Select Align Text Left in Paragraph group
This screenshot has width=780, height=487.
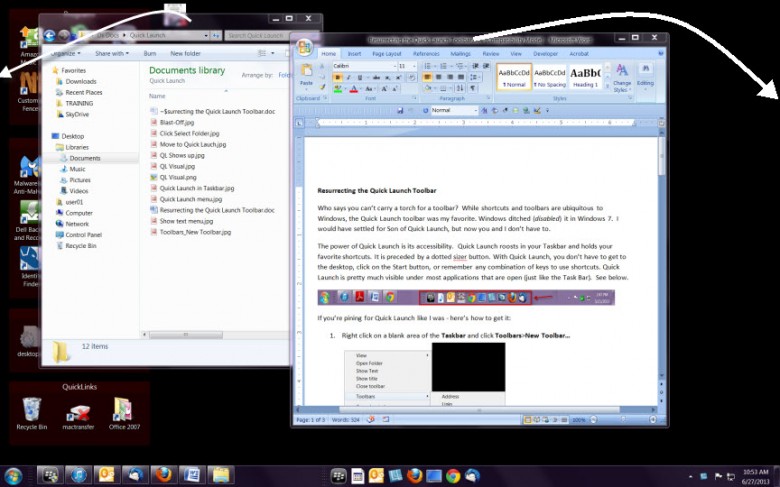(427, 78)
